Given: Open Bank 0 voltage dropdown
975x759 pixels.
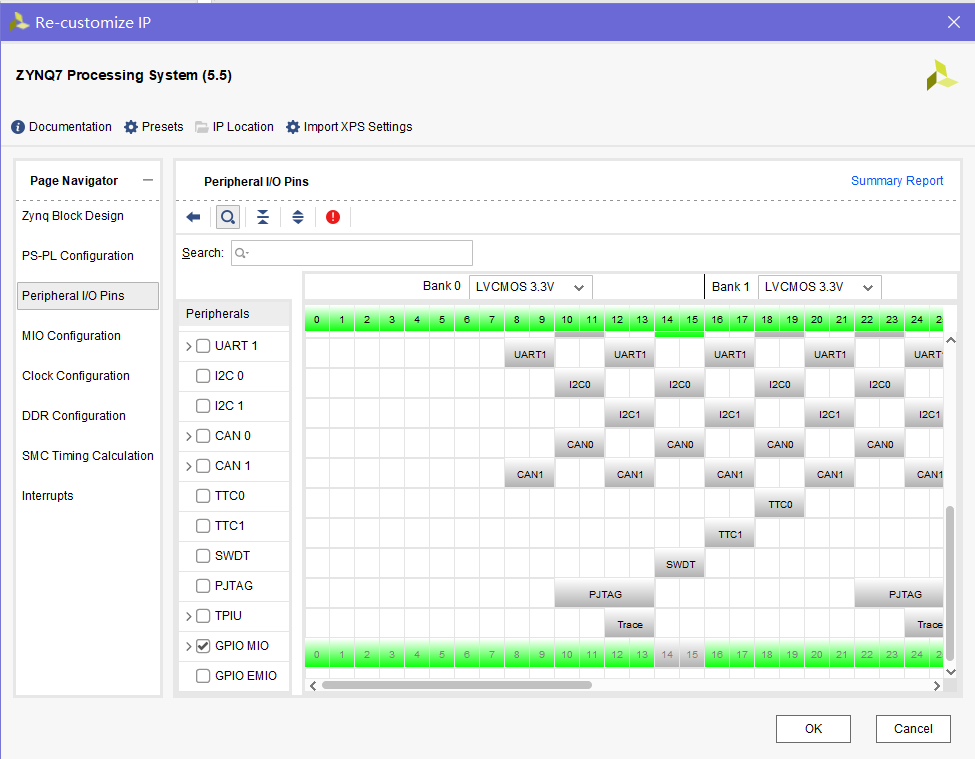Looking at the screenshot, I should (530, 287).
